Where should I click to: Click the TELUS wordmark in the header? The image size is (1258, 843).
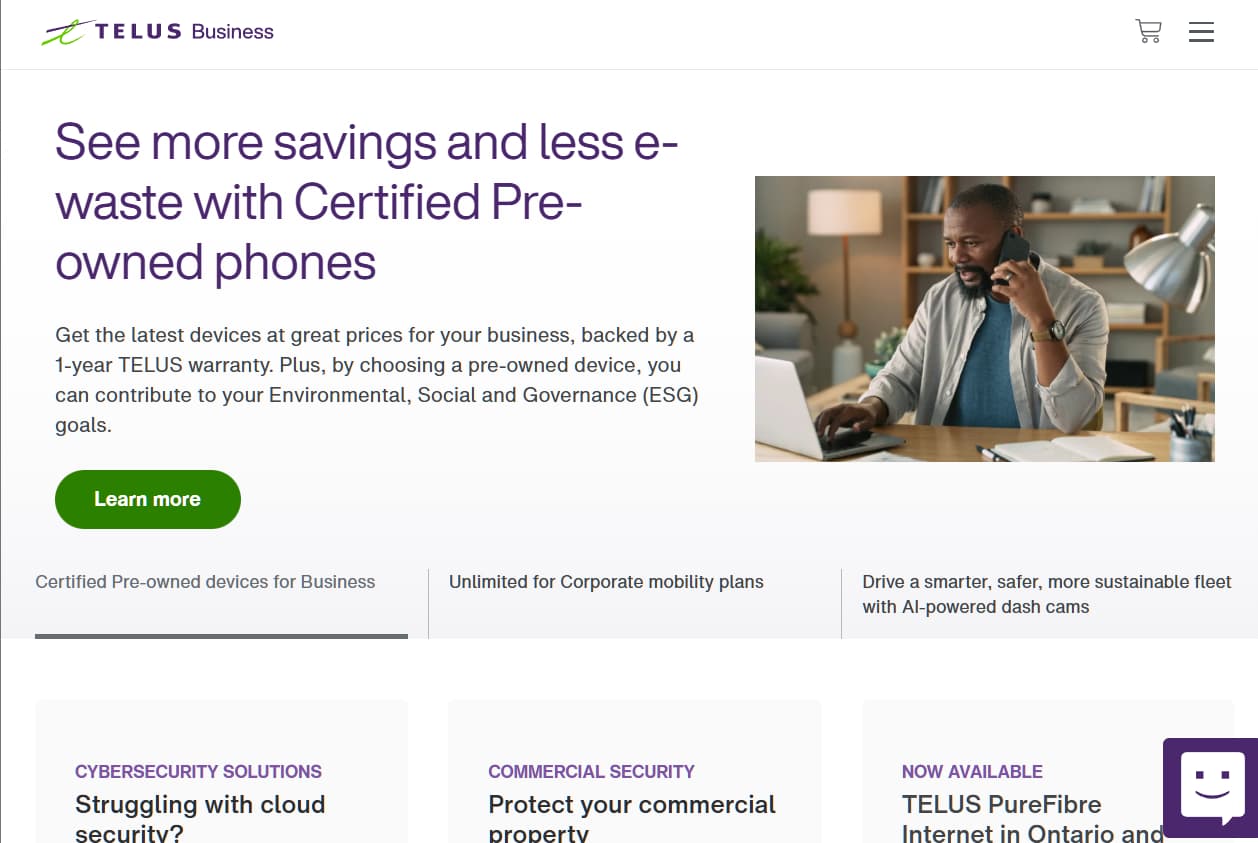point(138,32)
